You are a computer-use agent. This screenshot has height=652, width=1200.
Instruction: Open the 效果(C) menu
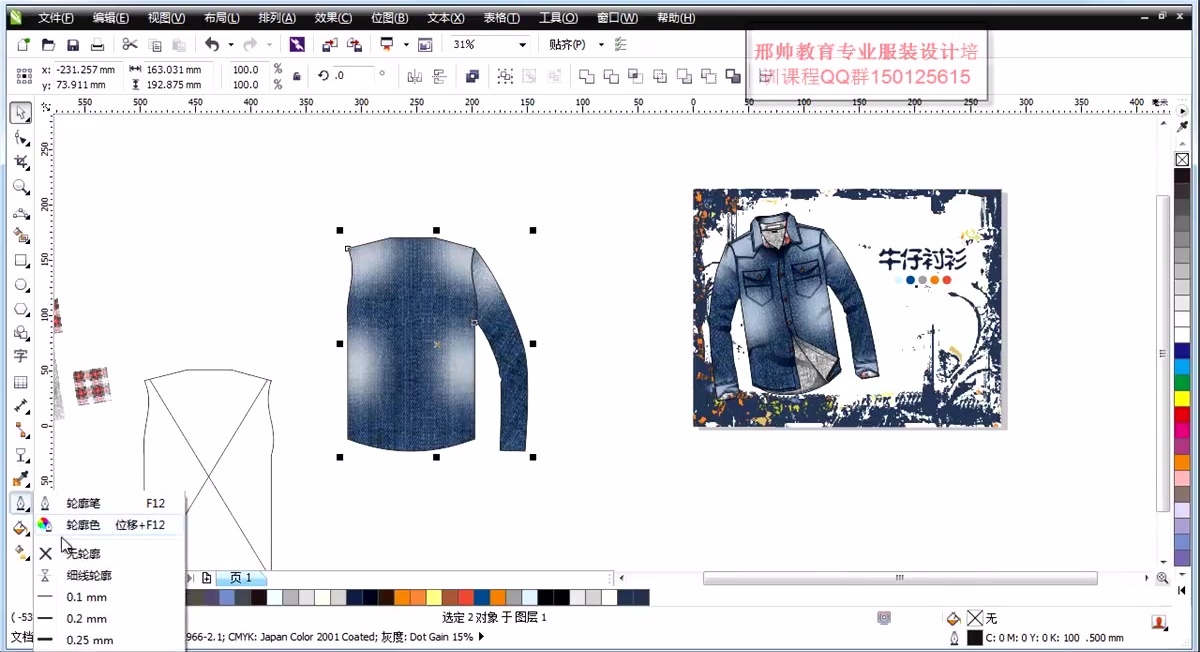click(333, 18)
